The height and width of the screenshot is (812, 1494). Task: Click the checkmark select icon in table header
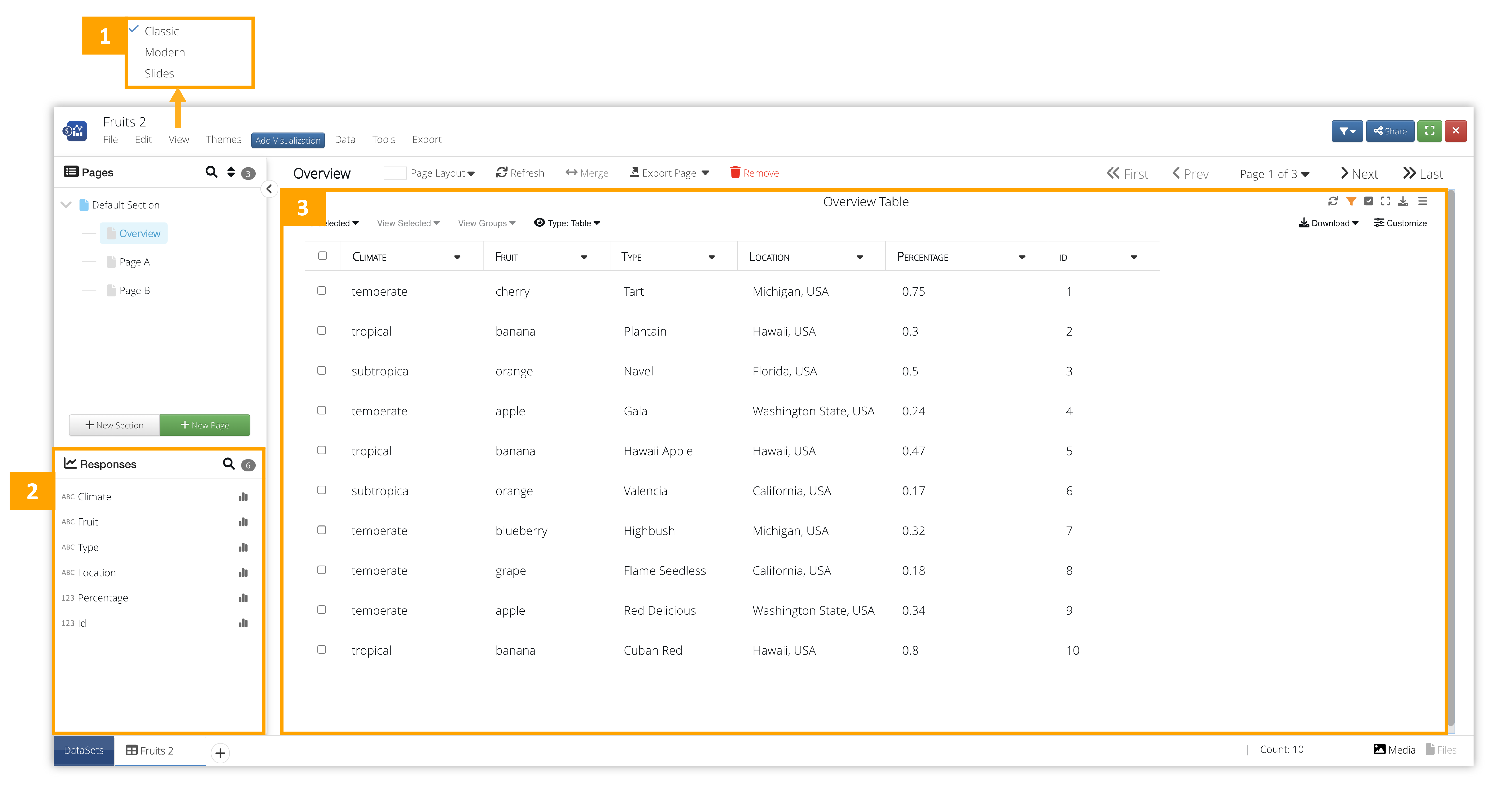1369,201
